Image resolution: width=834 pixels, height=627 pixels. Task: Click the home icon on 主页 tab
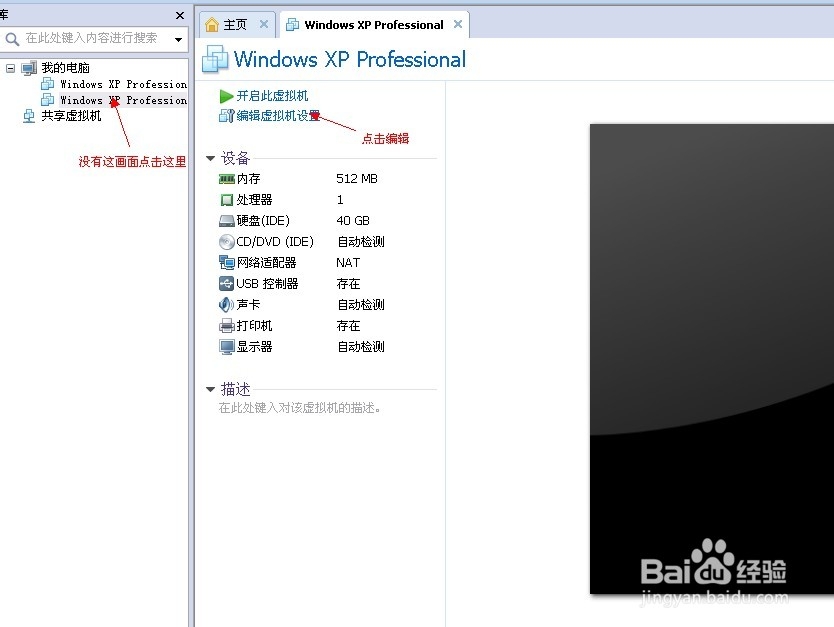212,24
